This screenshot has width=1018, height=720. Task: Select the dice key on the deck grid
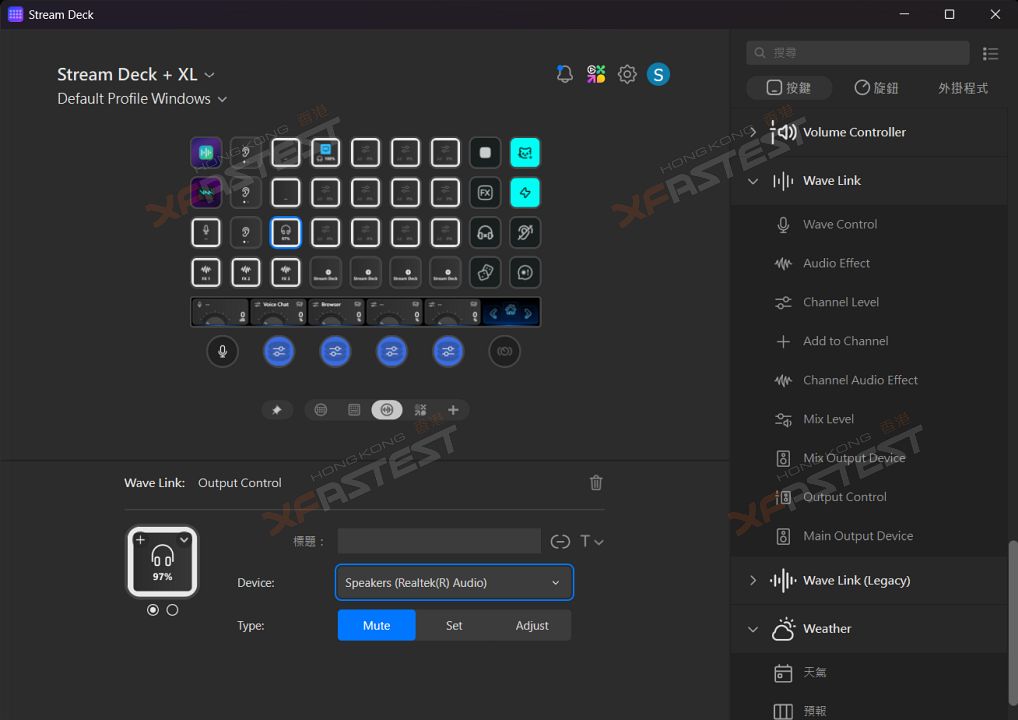(x=485, y=272)
